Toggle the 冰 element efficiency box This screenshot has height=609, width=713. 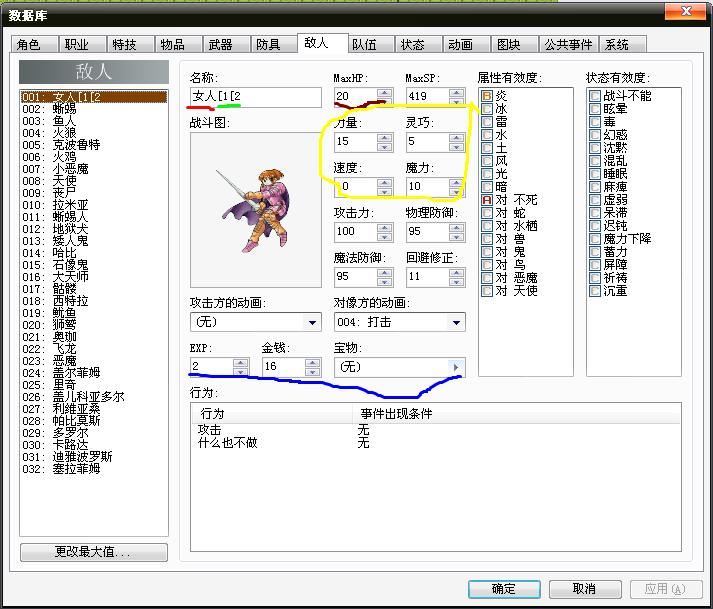point(487,109)
